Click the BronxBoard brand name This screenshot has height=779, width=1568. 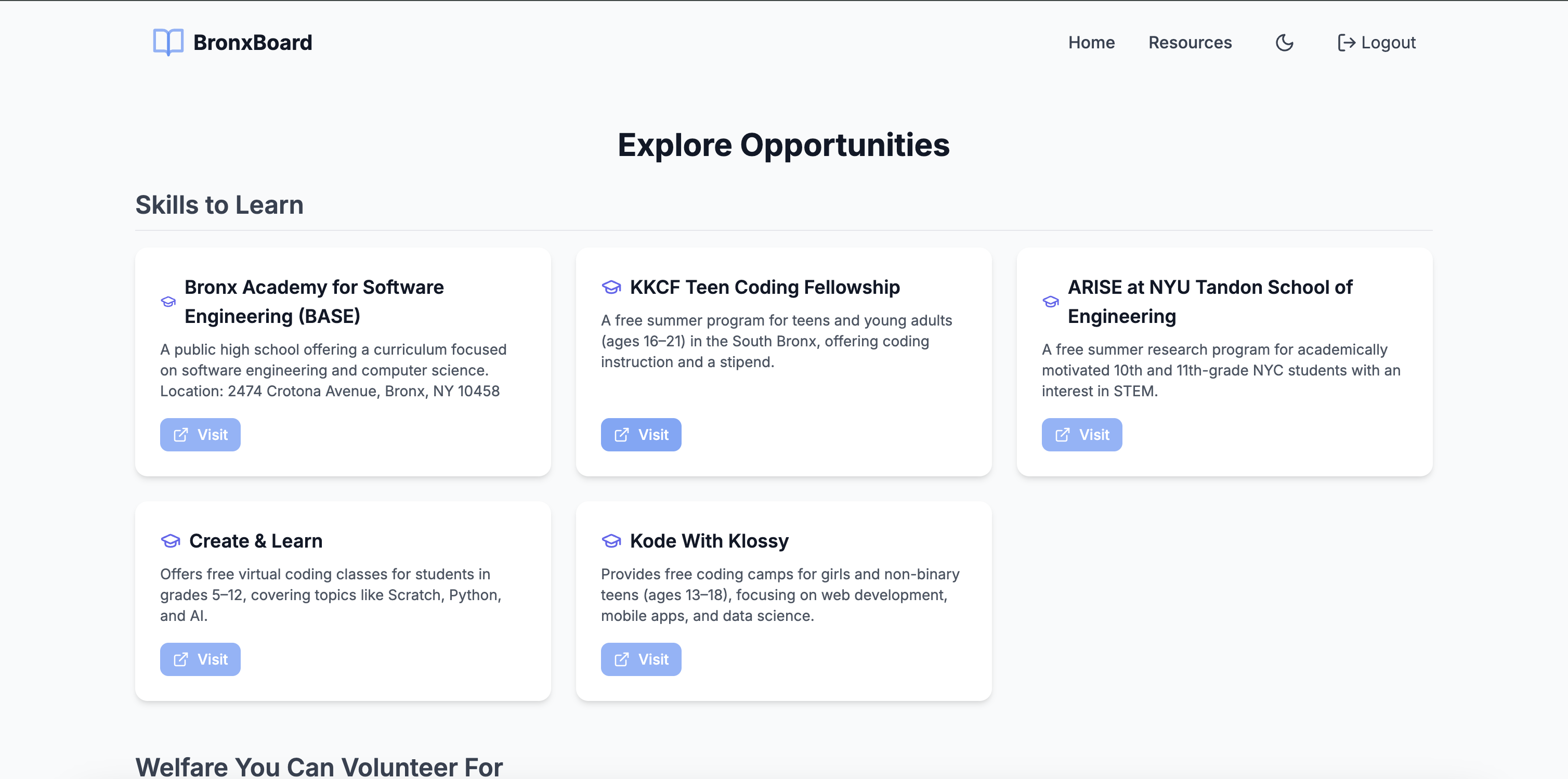click(253, 43)
